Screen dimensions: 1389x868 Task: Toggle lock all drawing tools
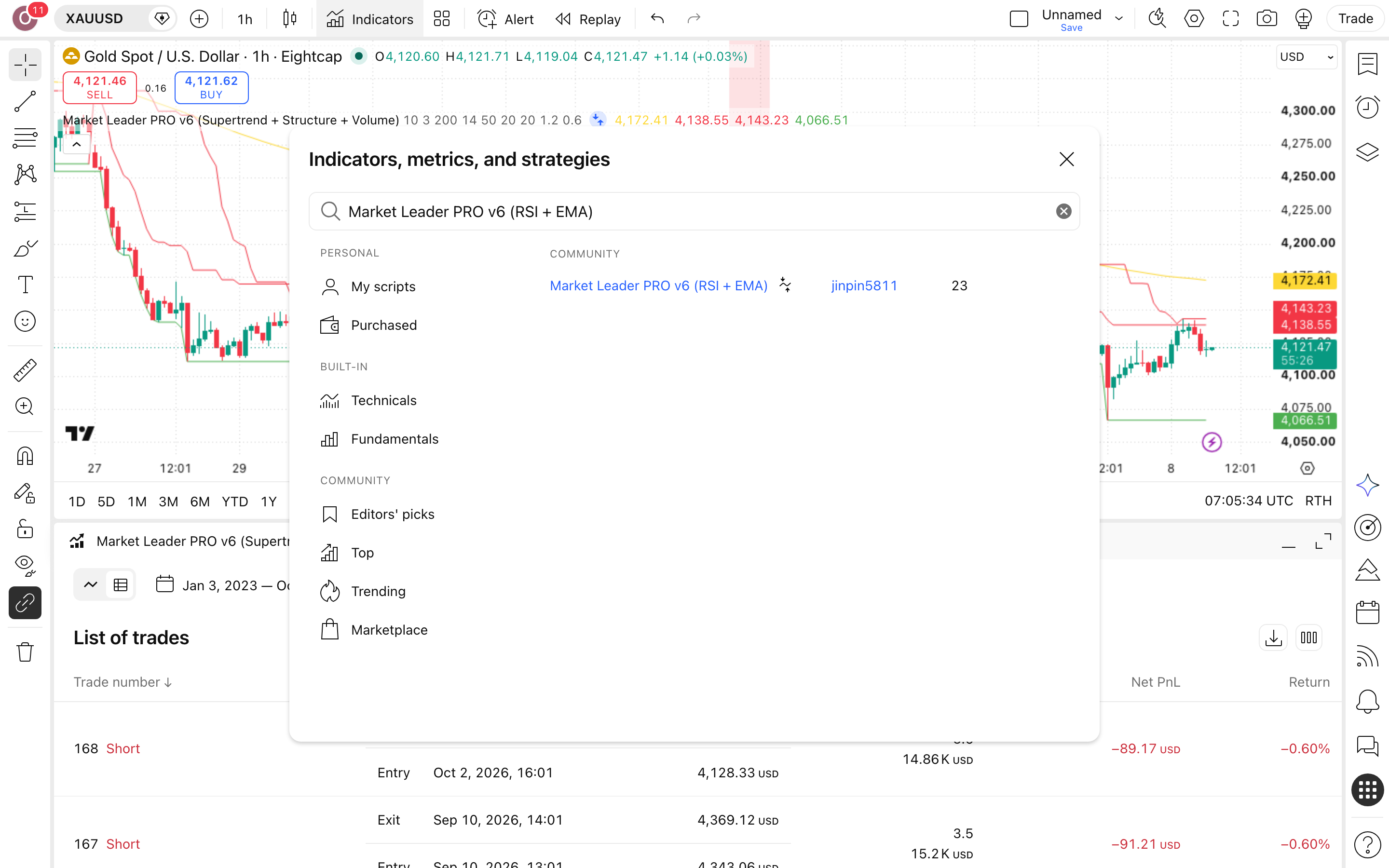(25, 529)
